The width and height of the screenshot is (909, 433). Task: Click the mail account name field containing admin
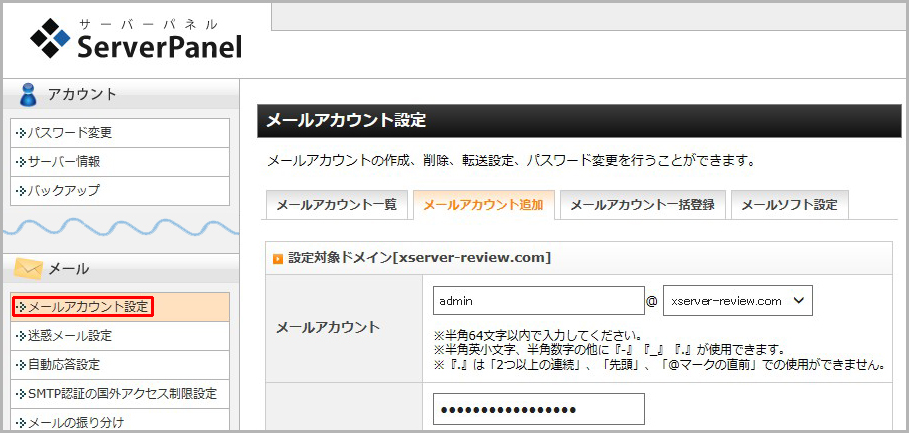click(538, 300)
